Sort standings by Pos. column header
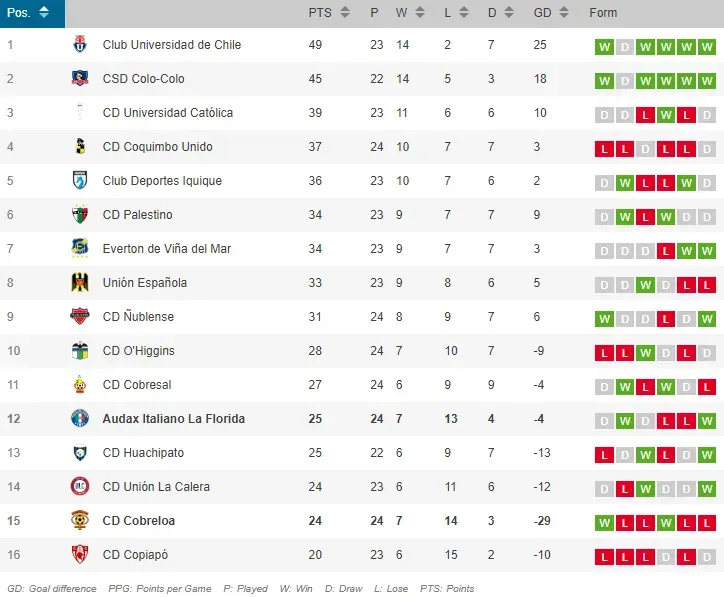The image size is (724, 597). (32, 13)
